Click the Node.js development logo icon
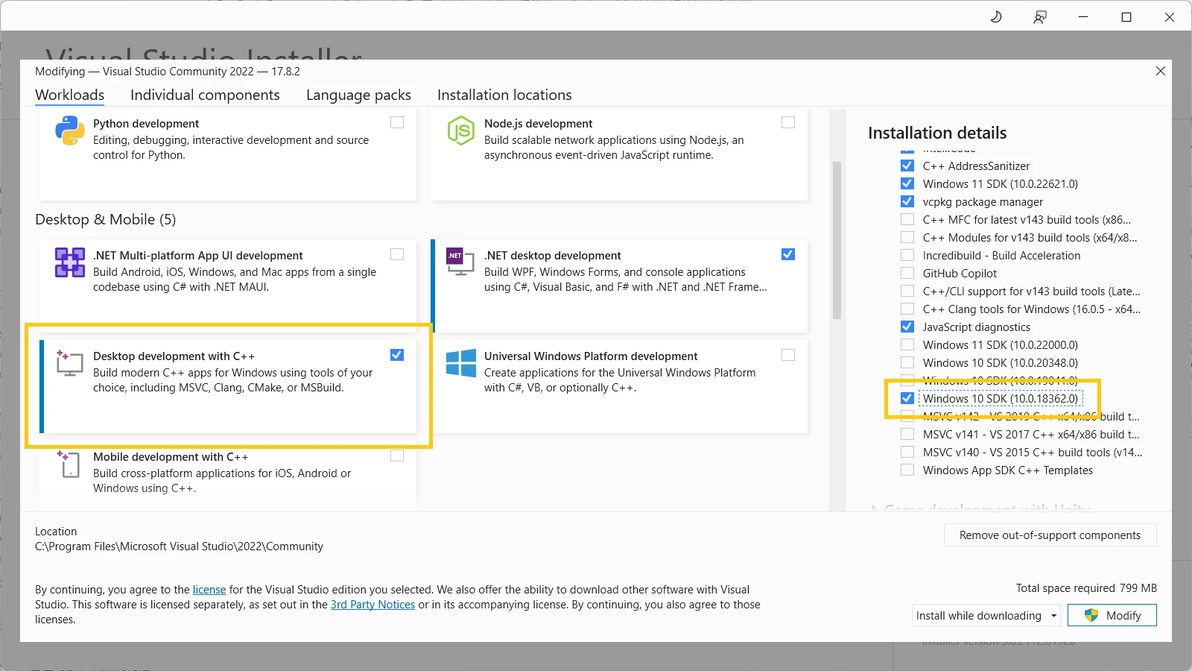1192x671 pixels. (461, 131)
